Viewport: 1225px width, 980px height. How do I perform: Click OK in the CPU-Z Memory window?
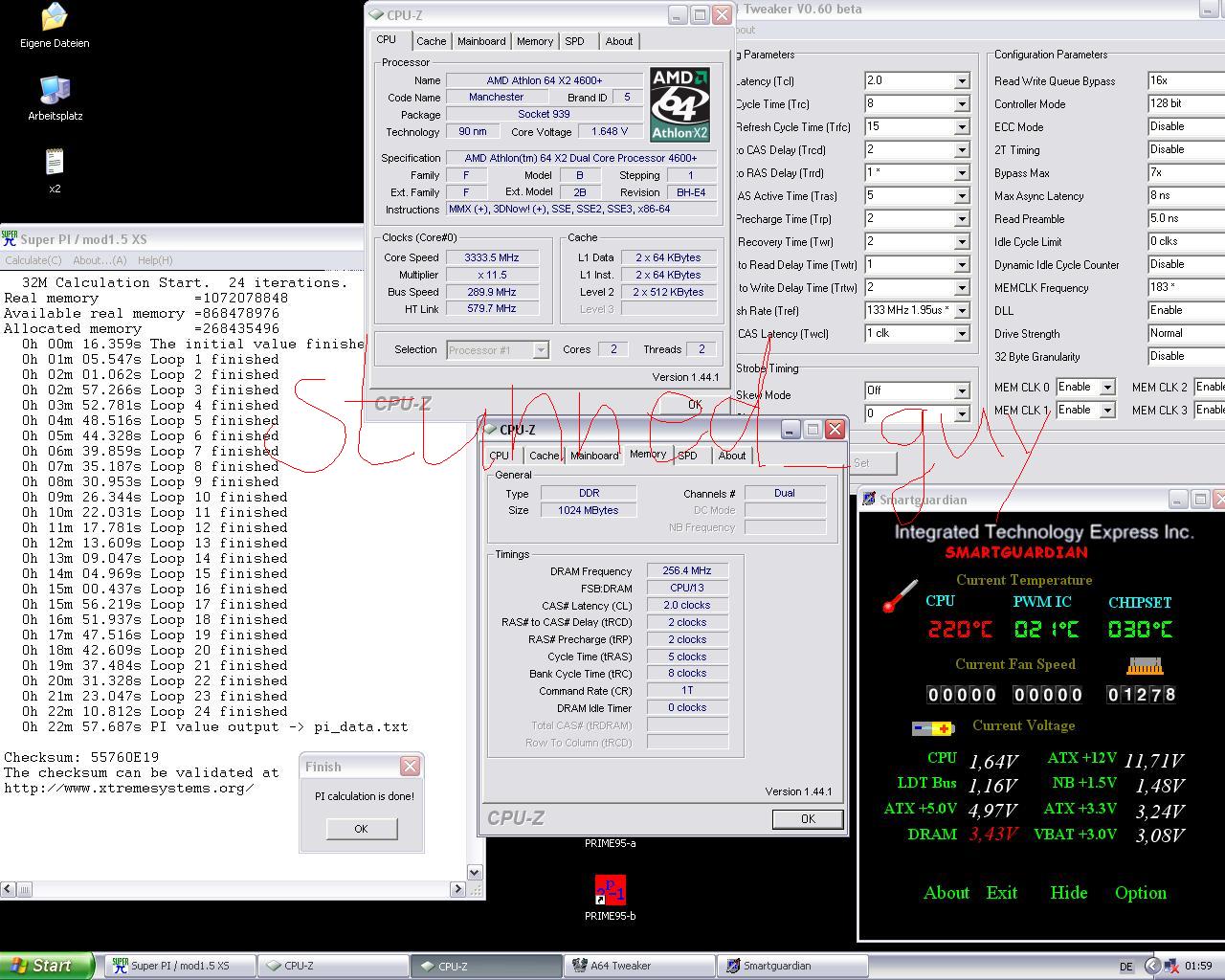[808, 819]
